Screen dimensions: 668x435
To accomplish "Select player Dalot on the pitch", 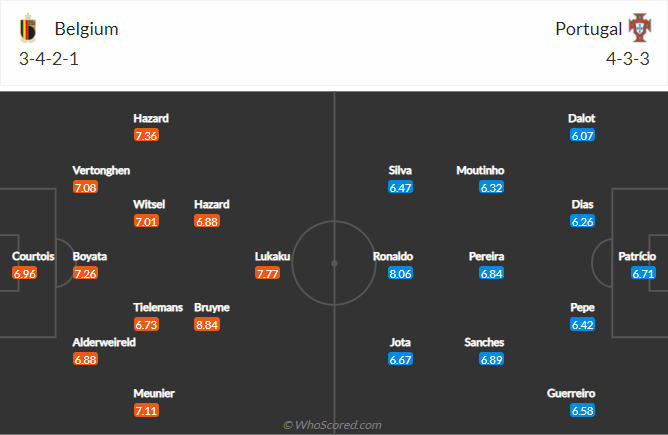I will coord(582,118).
